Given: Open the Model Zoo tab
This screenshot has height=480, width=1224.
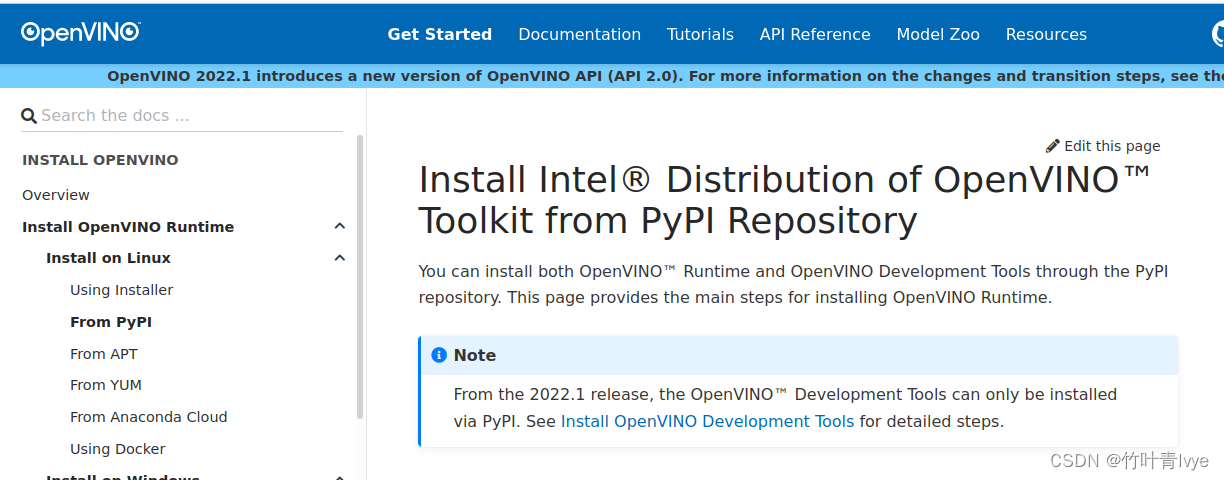Looking at the screenshot, I should (938, 34).
